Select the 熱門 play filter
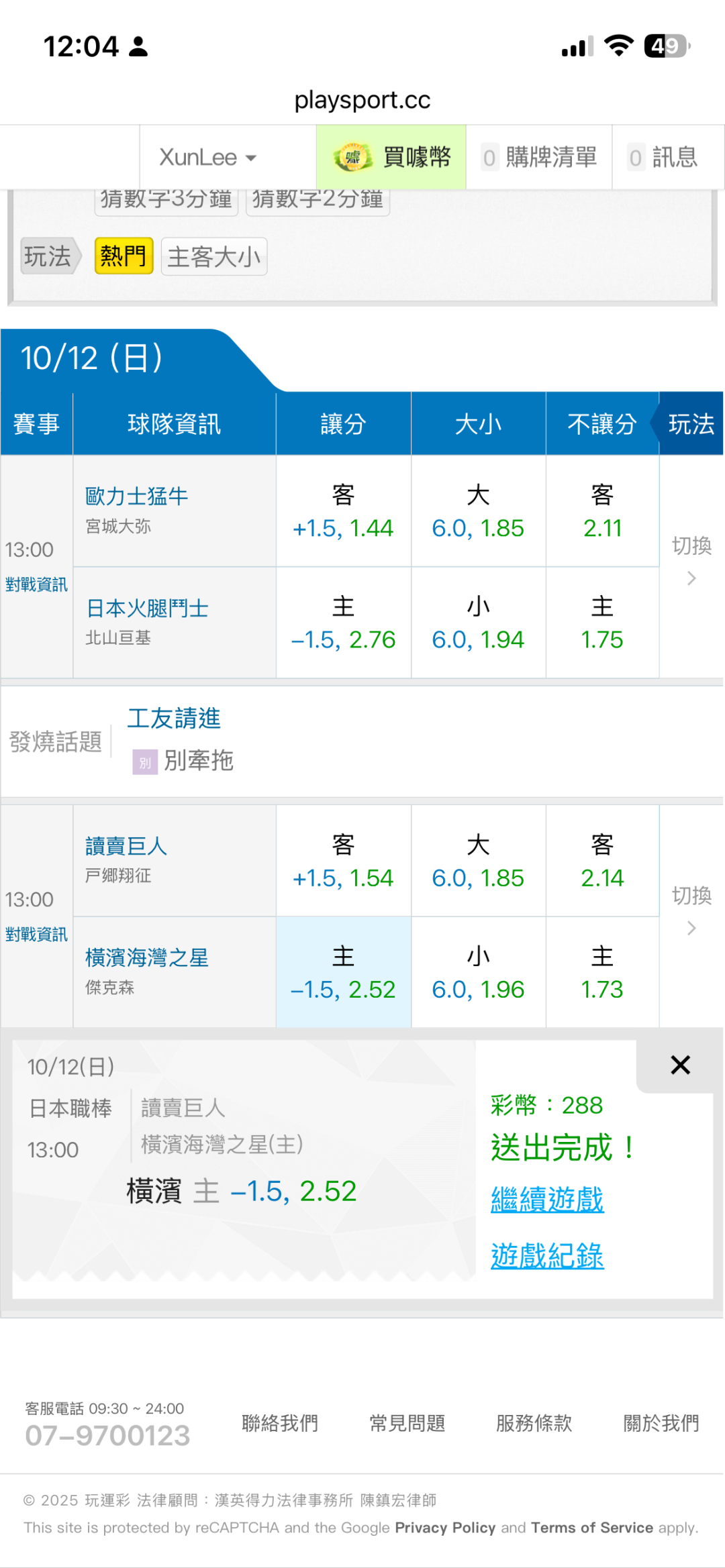 [124, 256]
